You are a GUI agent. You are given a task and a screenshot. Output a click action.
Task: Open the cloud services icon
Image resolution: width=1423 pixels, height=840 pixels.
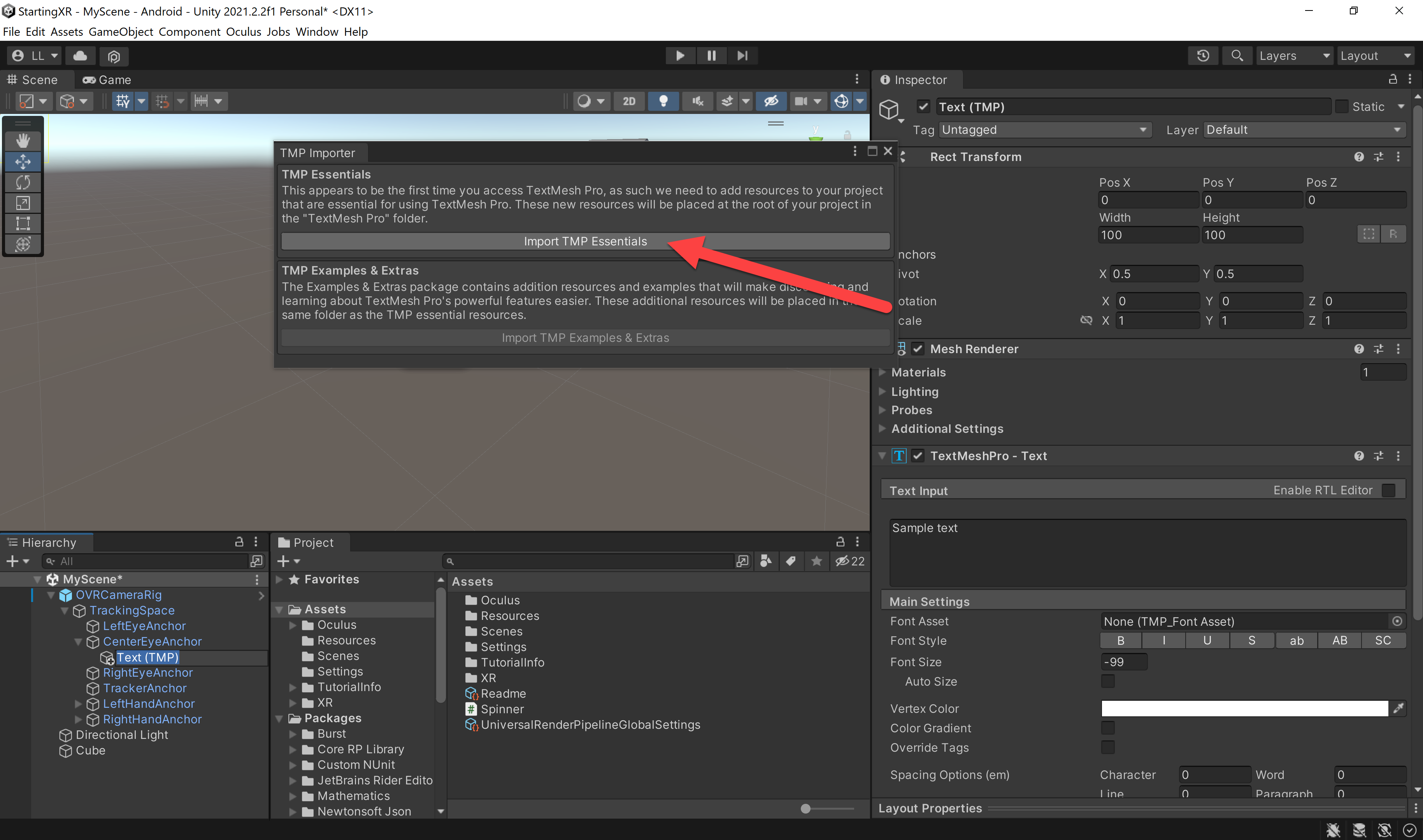pos(81,56)
